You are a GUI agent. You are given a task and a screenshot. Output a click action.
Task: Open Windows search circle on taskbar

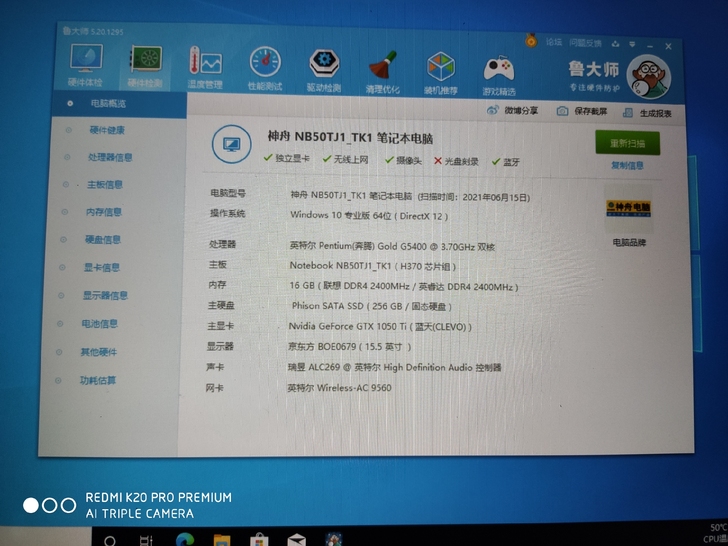[x=110, y=540]
